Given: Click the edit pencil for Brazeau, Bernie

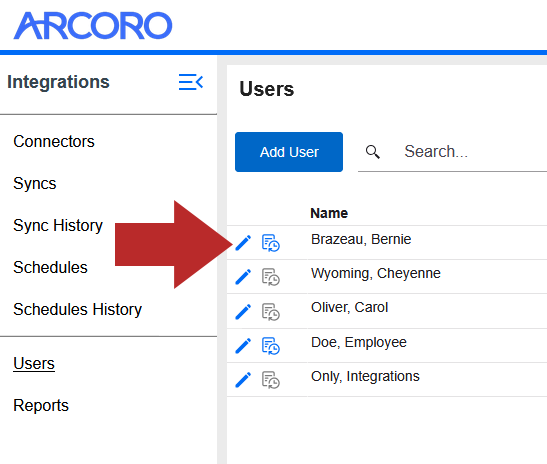Looking at the screenshot, I should (243, 243).
